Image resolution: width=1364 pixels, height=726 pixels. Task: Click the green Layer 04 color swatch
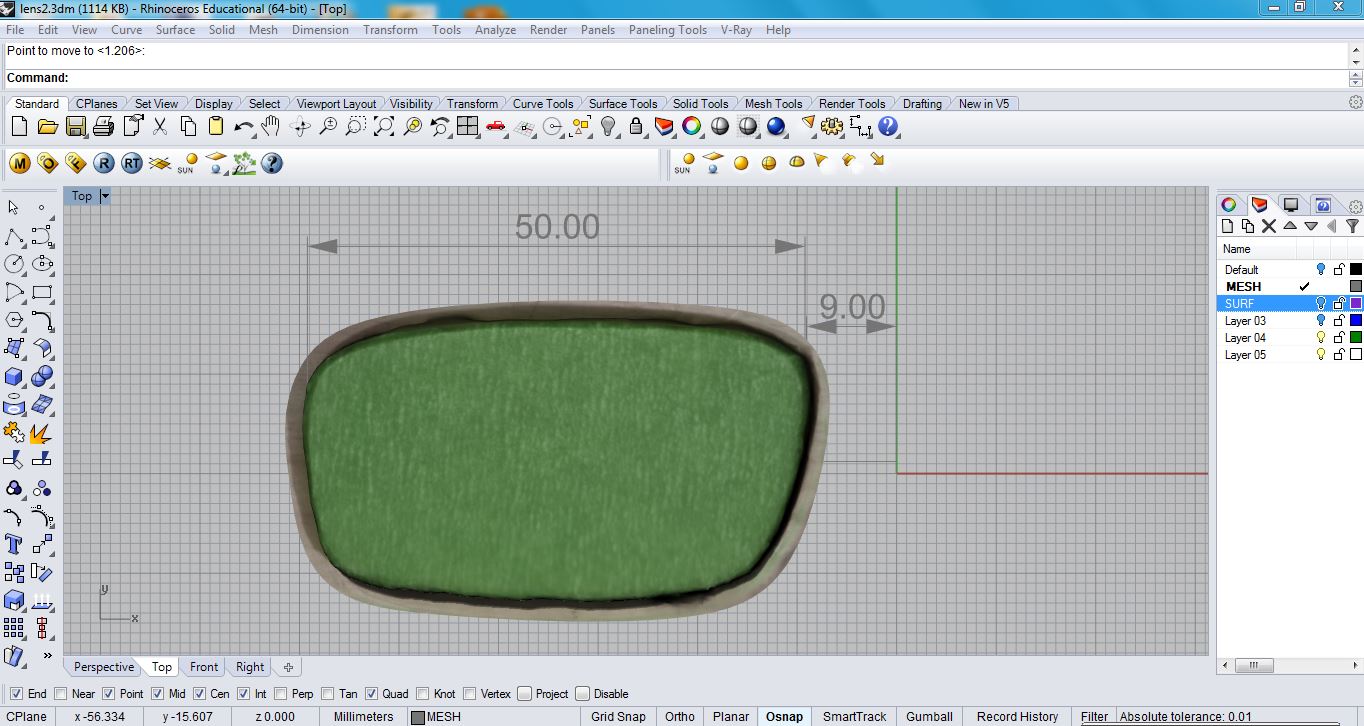coord(1356,338)
